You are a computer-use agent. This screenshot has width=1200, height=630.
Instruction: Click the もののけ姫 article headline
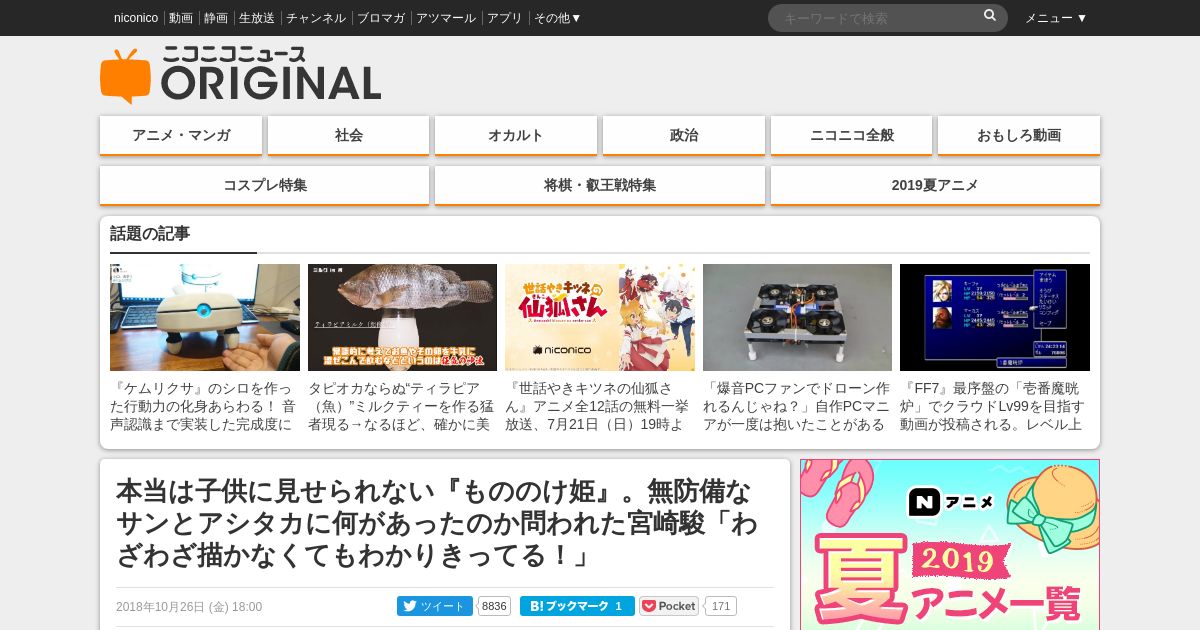437,523
